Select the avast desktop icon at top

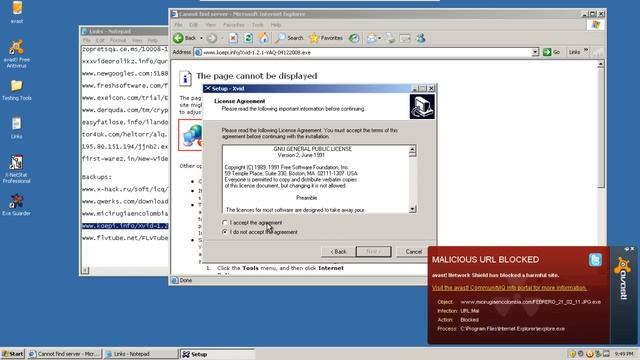click(x=17, y=12)
